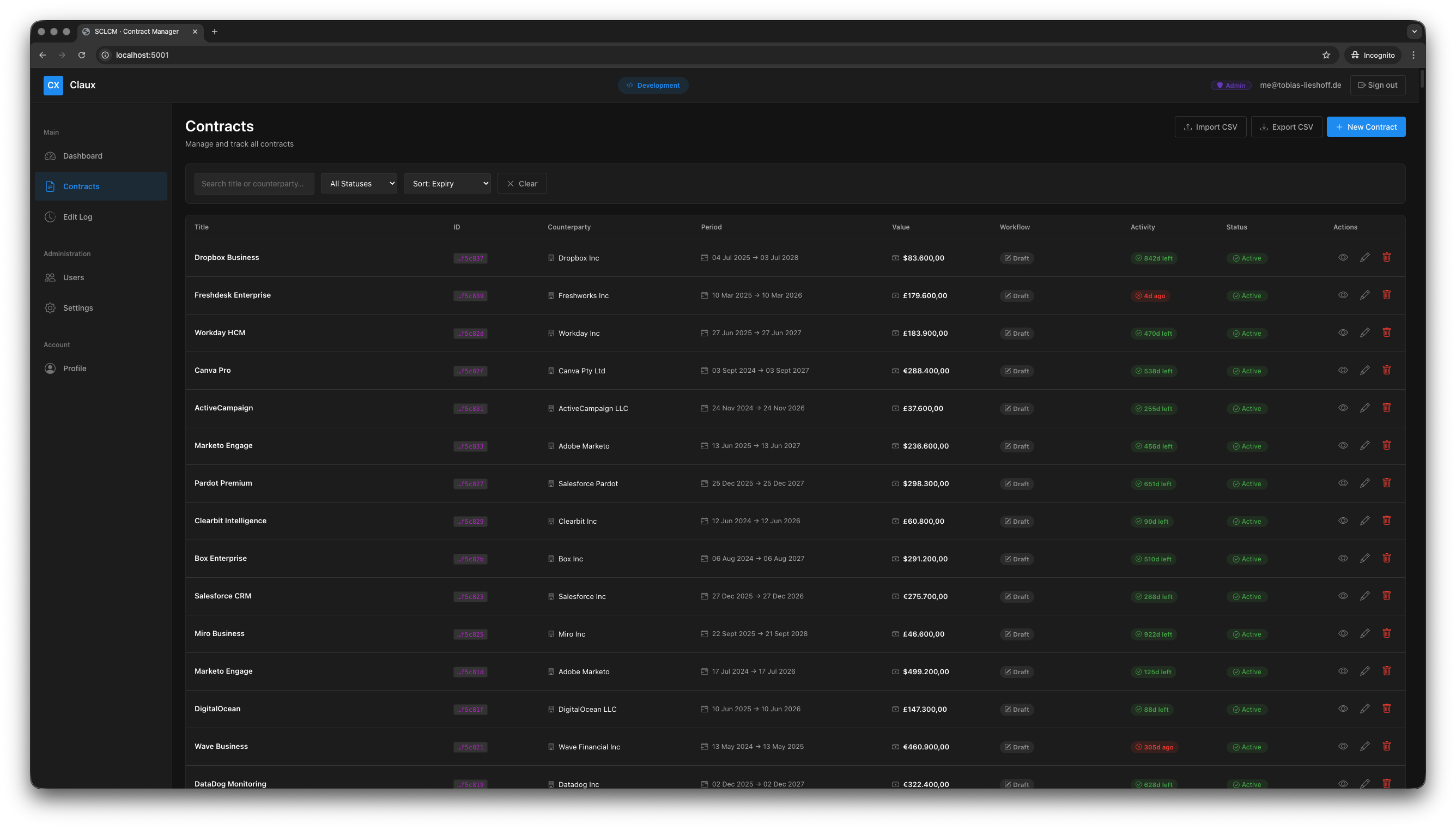
Task: Open Edit Log from the sidebar
Action: (77, 217)
